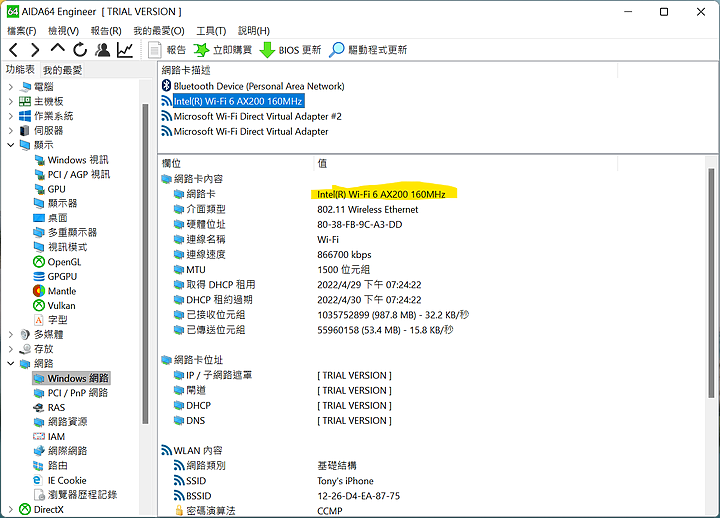Open the user manage icon in toolbar
Image resolution: width=720 pixels, height=518 pixels.
(x=102, y=50)
